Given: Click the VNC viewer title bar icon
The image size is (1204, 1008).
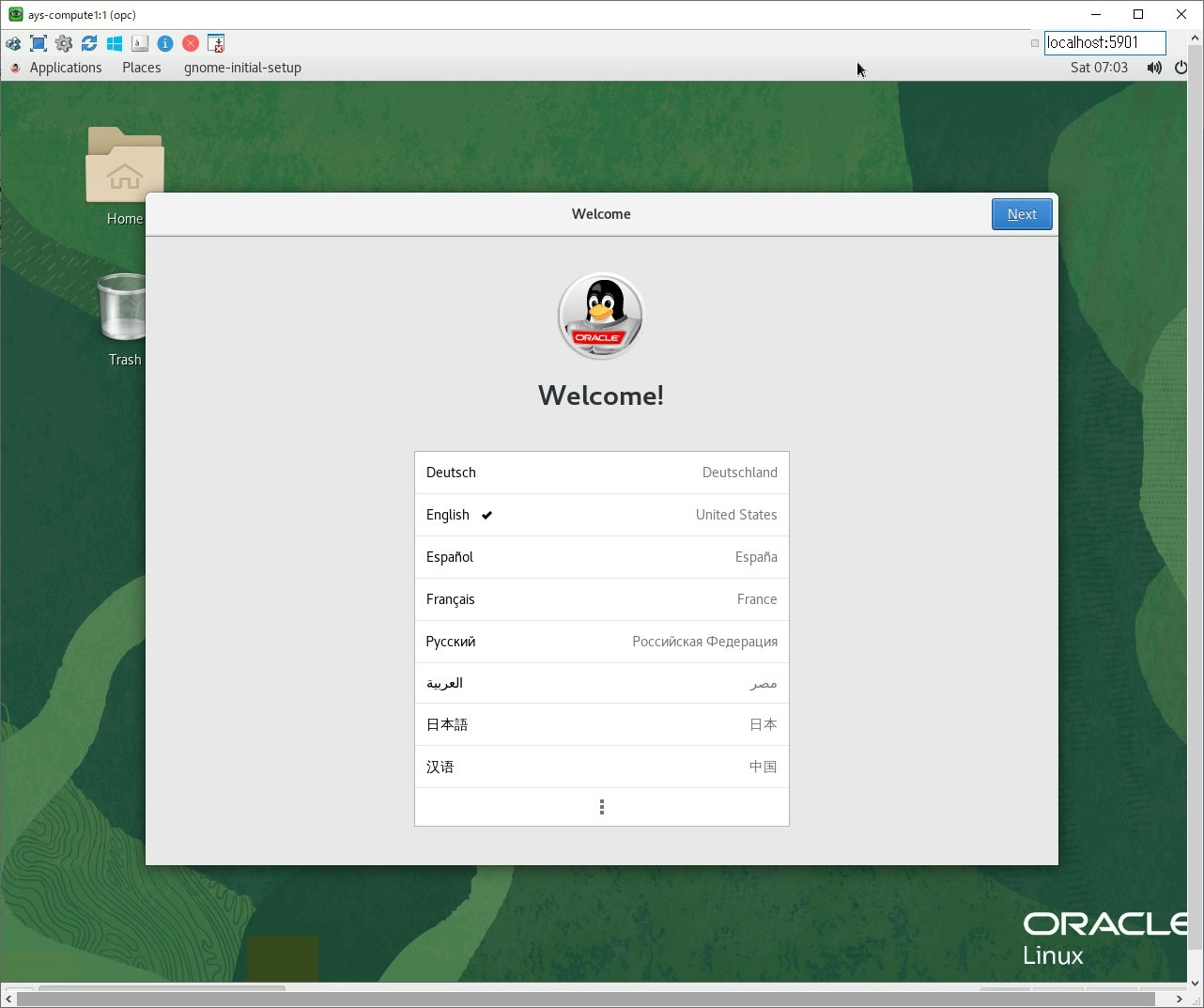Looking at the screenshot, I should tap(15, 14).
